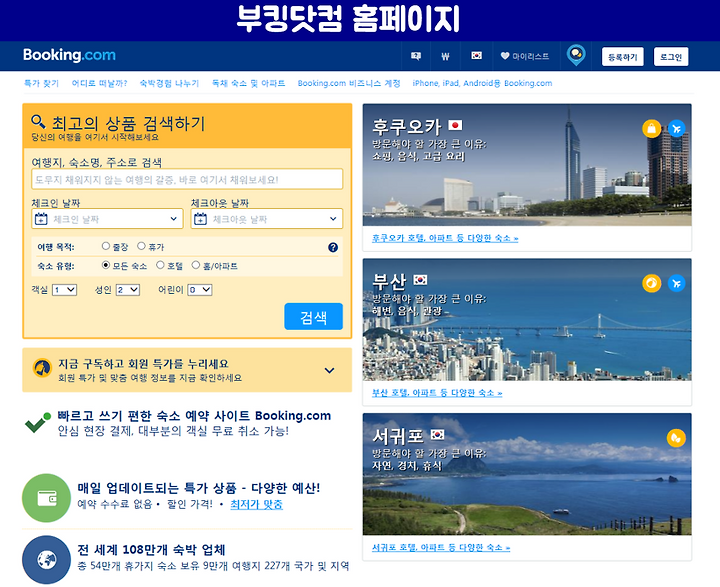Open the customer service message icon in header
Screen dimensions: 720x587
click(416, 56)
